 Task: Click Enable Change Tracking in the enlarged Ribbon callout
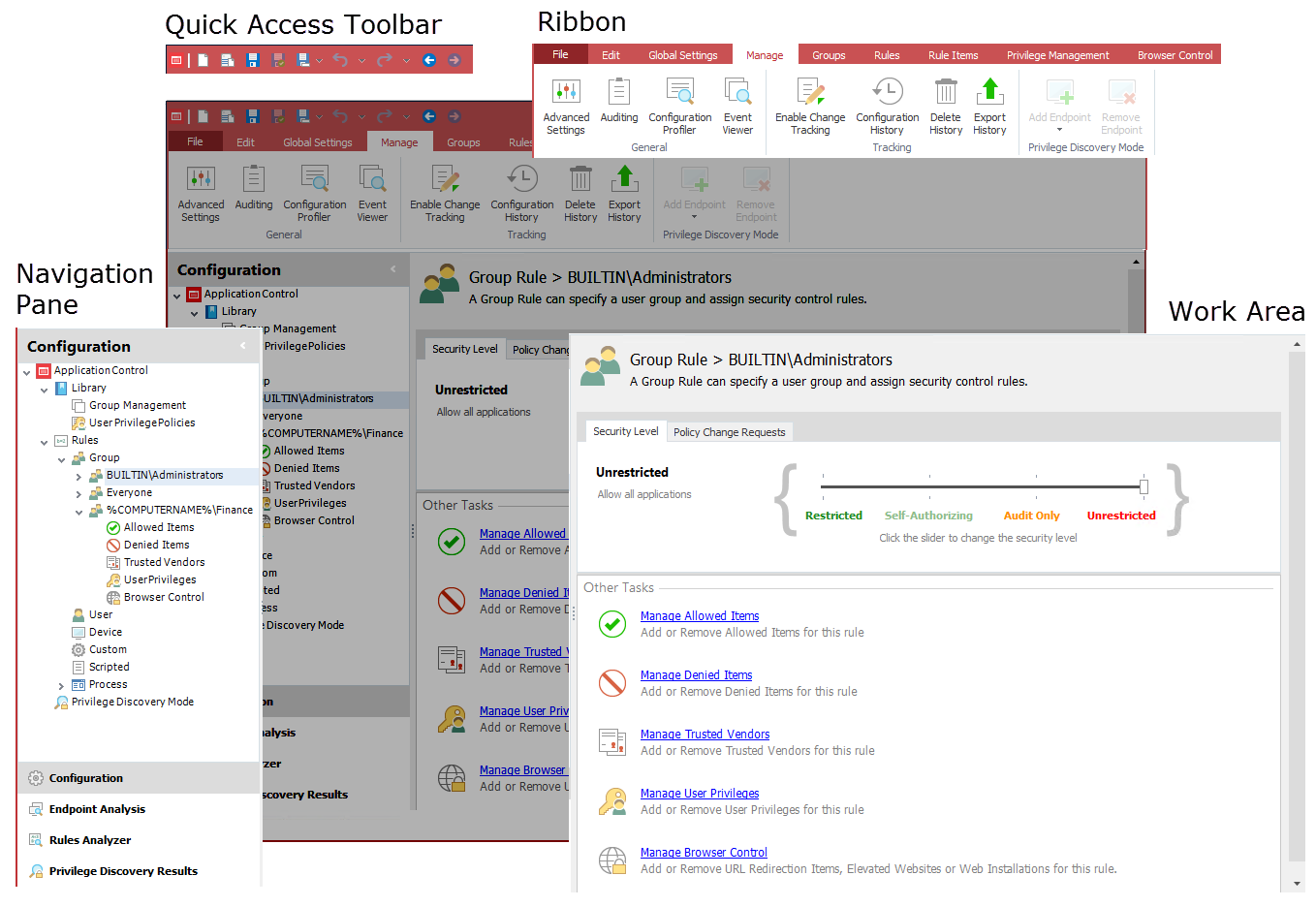810,107
